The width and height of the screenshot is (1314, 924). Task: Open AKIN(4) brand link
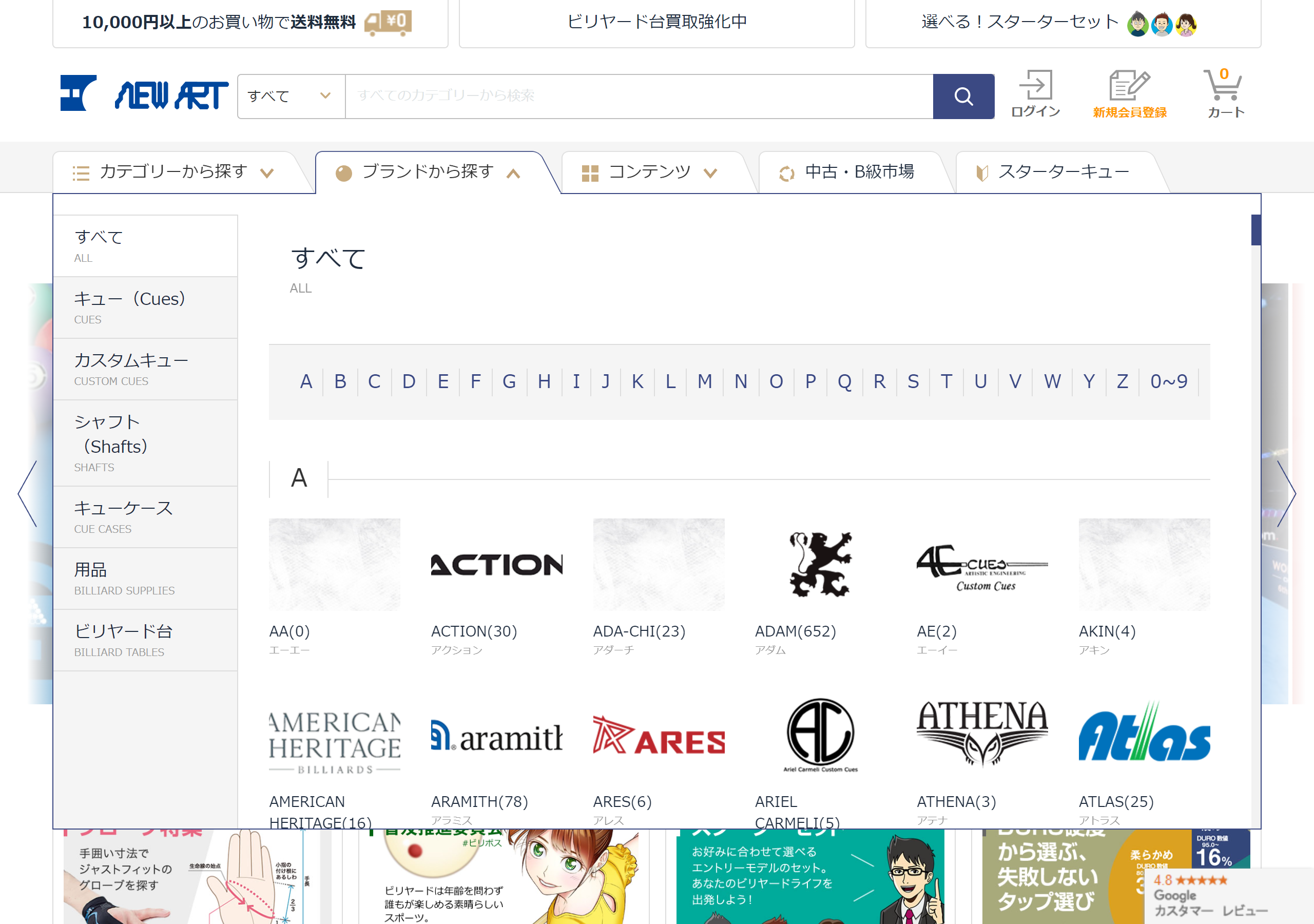[x=1107, y=631]
